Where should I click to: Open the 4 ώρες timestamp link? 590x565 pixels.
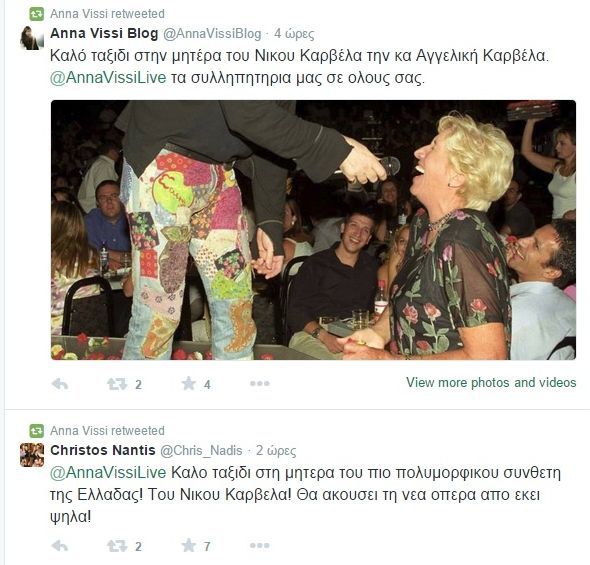click(x=294, y=34)
